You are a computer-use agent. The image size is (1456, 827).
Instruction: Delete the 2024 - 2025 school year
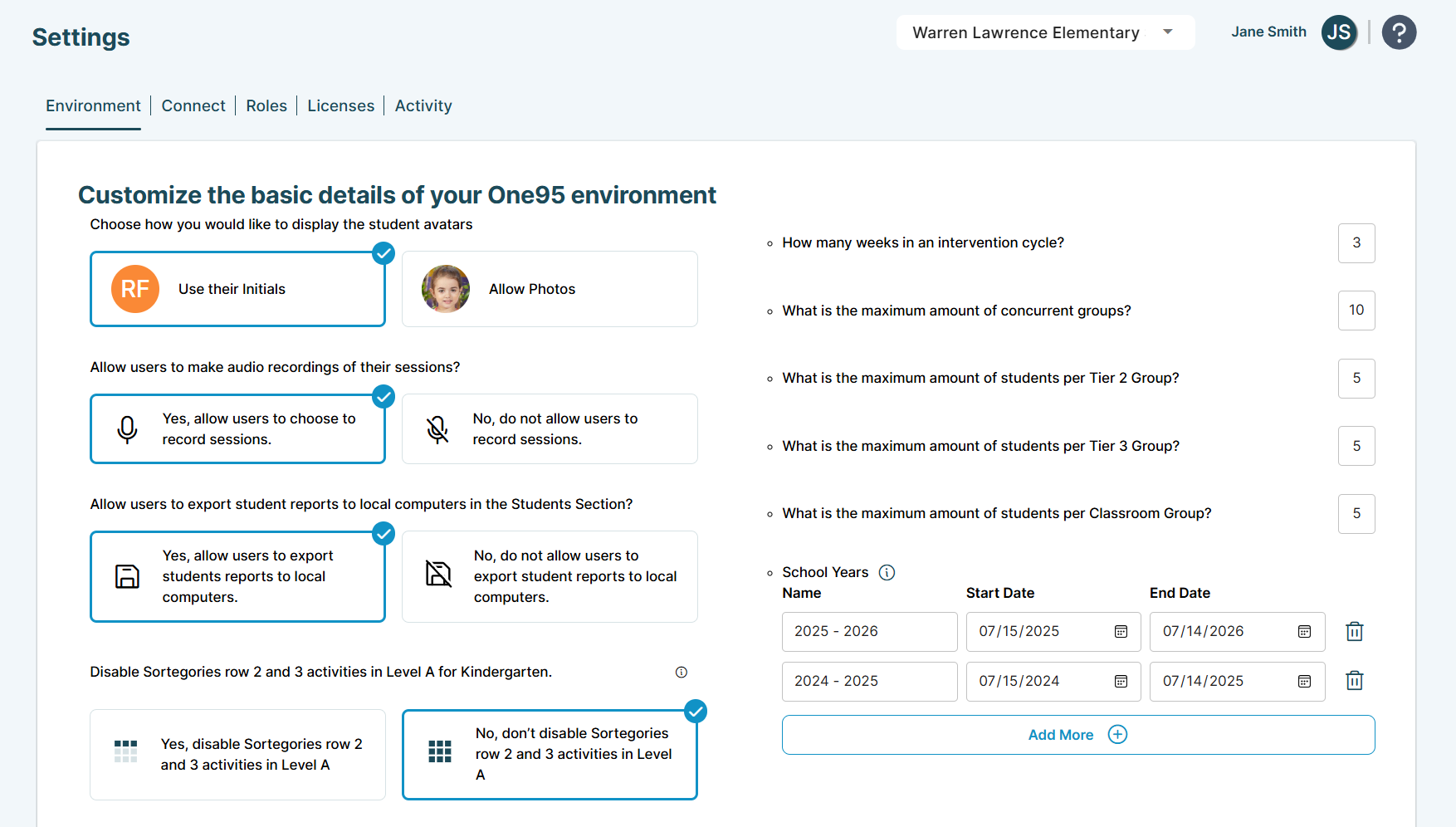(x=1355, y=681)
